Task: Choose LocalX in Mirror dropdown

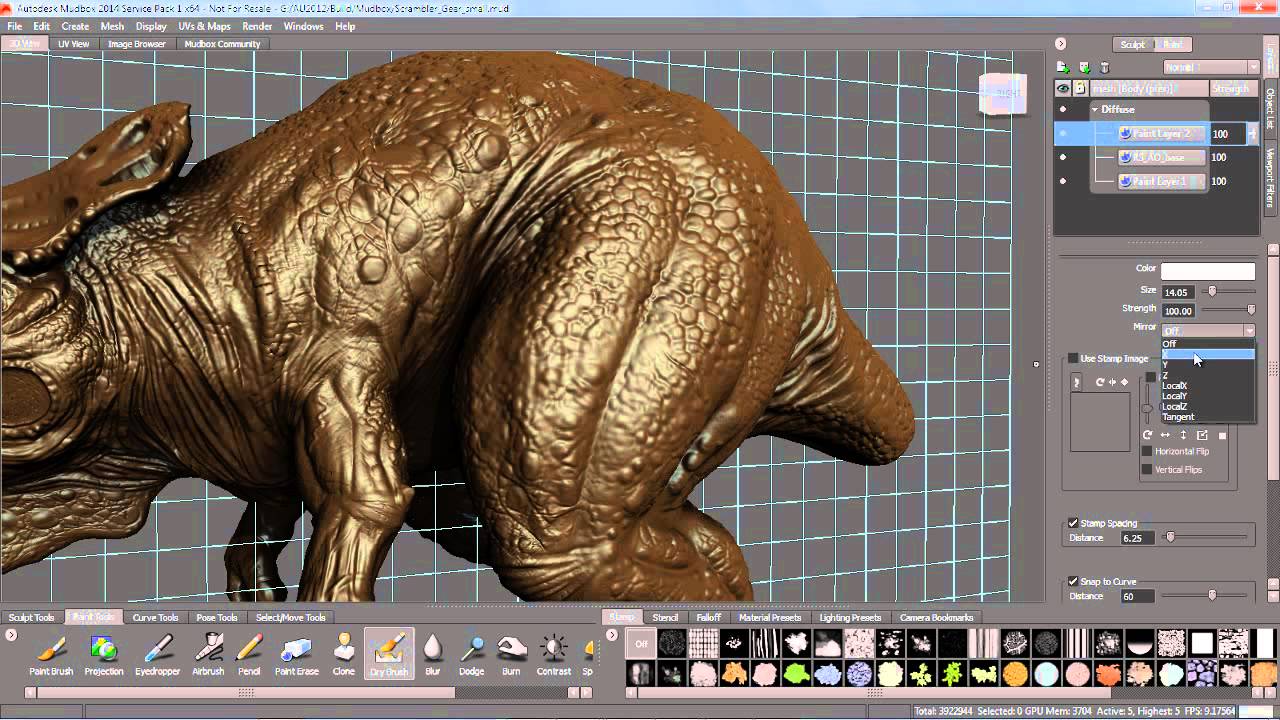Action: pyautogui.click(x=1207, y=385)
